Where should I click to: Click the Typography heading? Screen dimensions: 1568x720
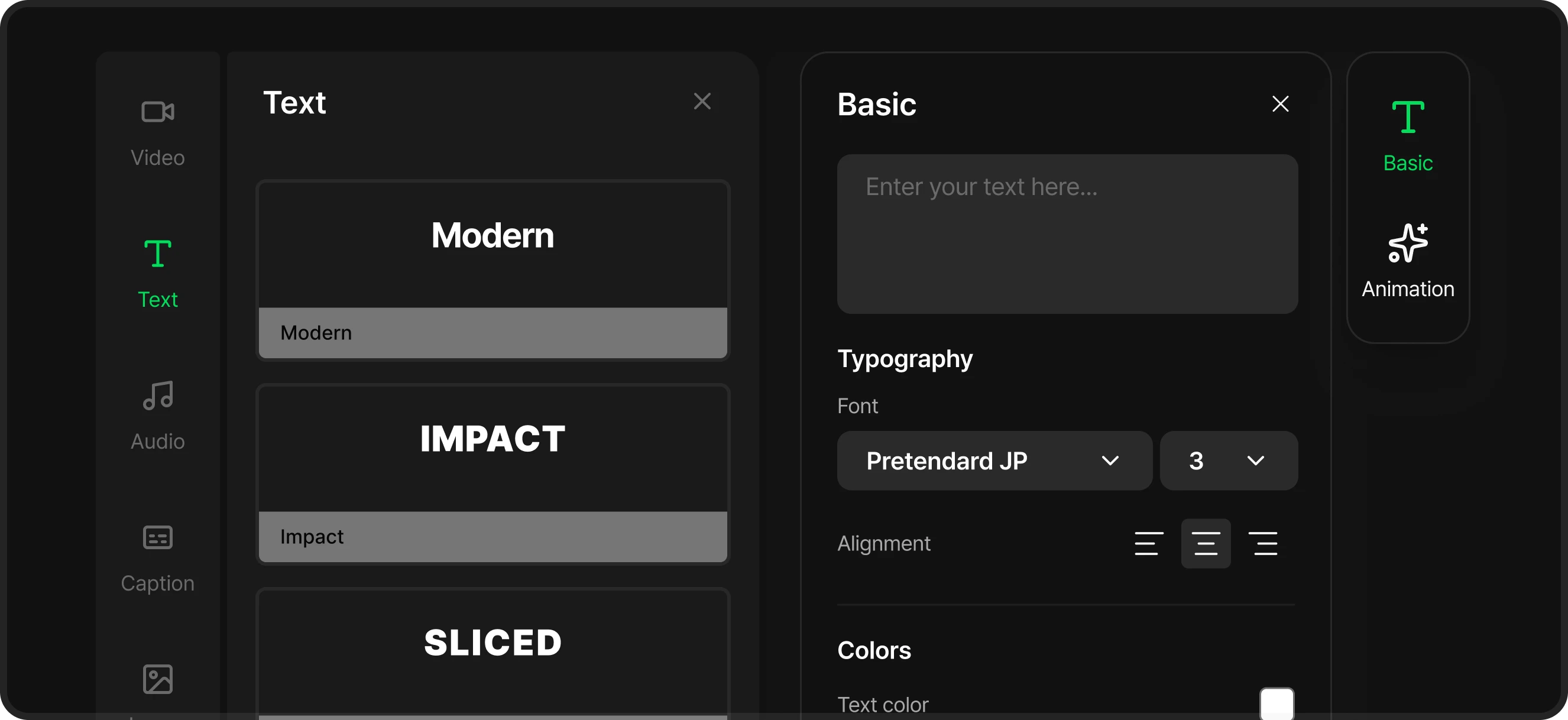905,359
